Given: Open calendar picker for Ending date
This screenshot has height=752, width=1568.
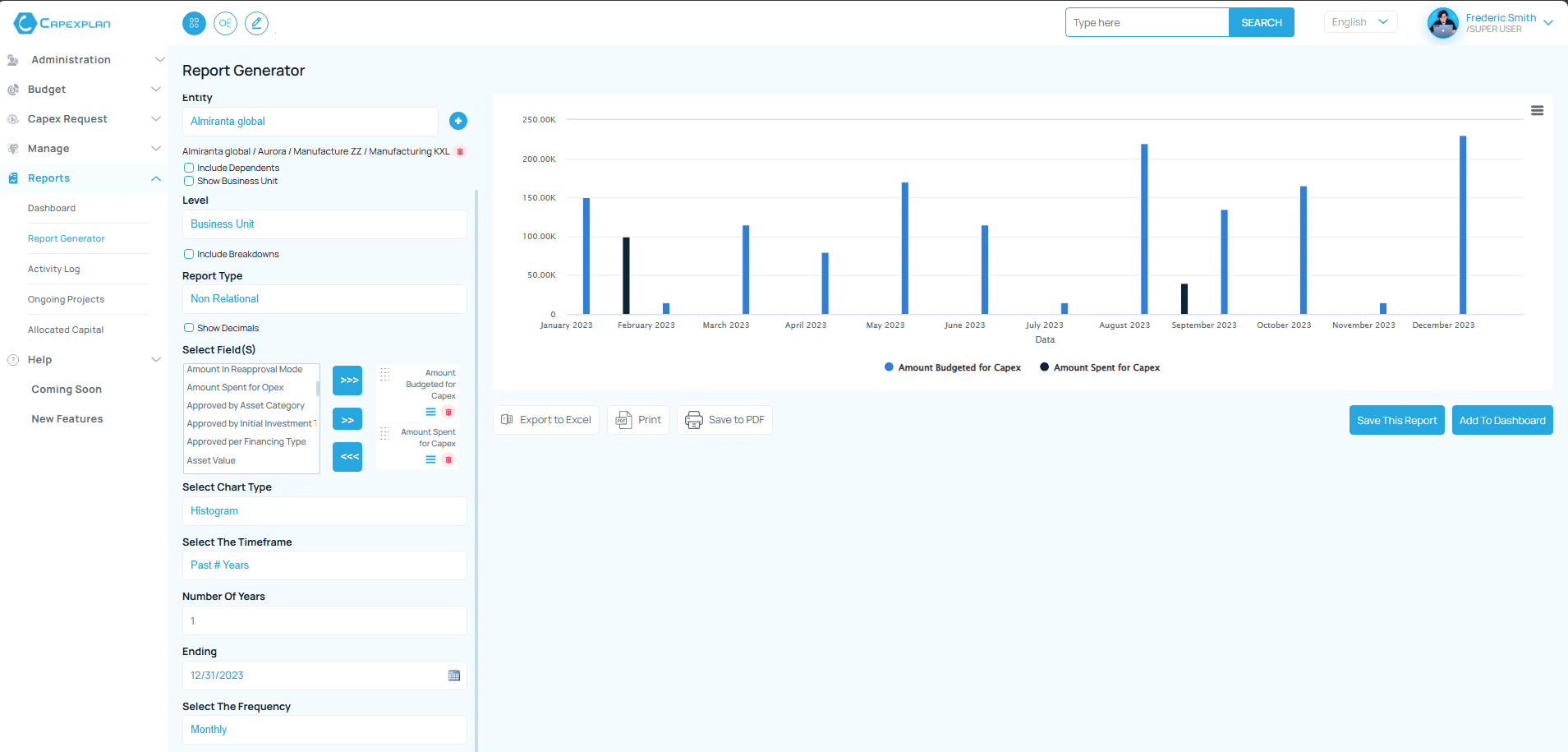Looking at the screenshot, I should (454, 676).
